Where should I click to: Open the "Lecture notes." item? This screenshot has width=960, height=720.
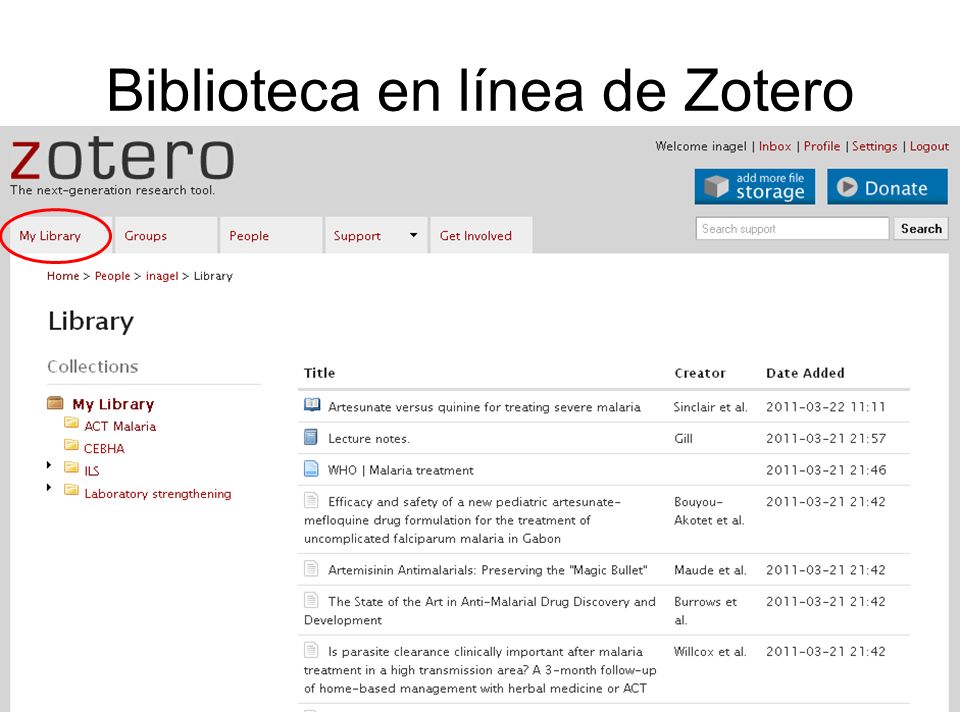369,439
